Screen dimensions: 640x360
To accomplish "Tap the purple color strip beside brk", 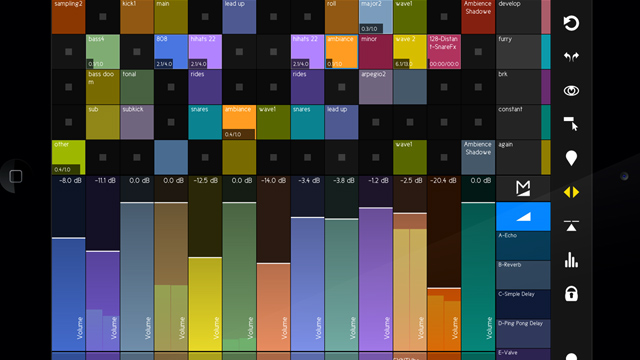I will pyautogui.click(x=546, y=87).
